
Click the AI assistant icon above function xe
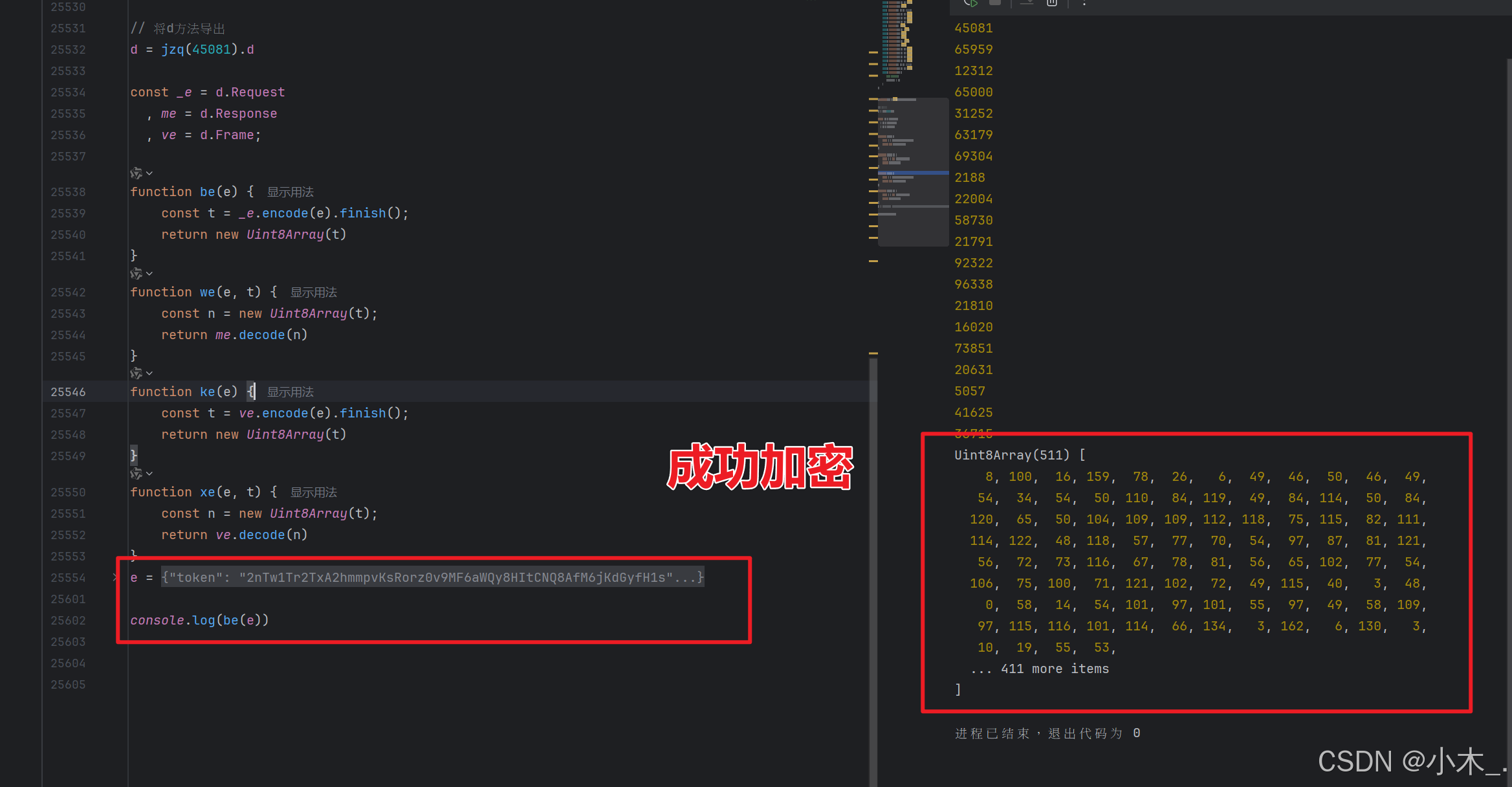(x=136, y=474)
